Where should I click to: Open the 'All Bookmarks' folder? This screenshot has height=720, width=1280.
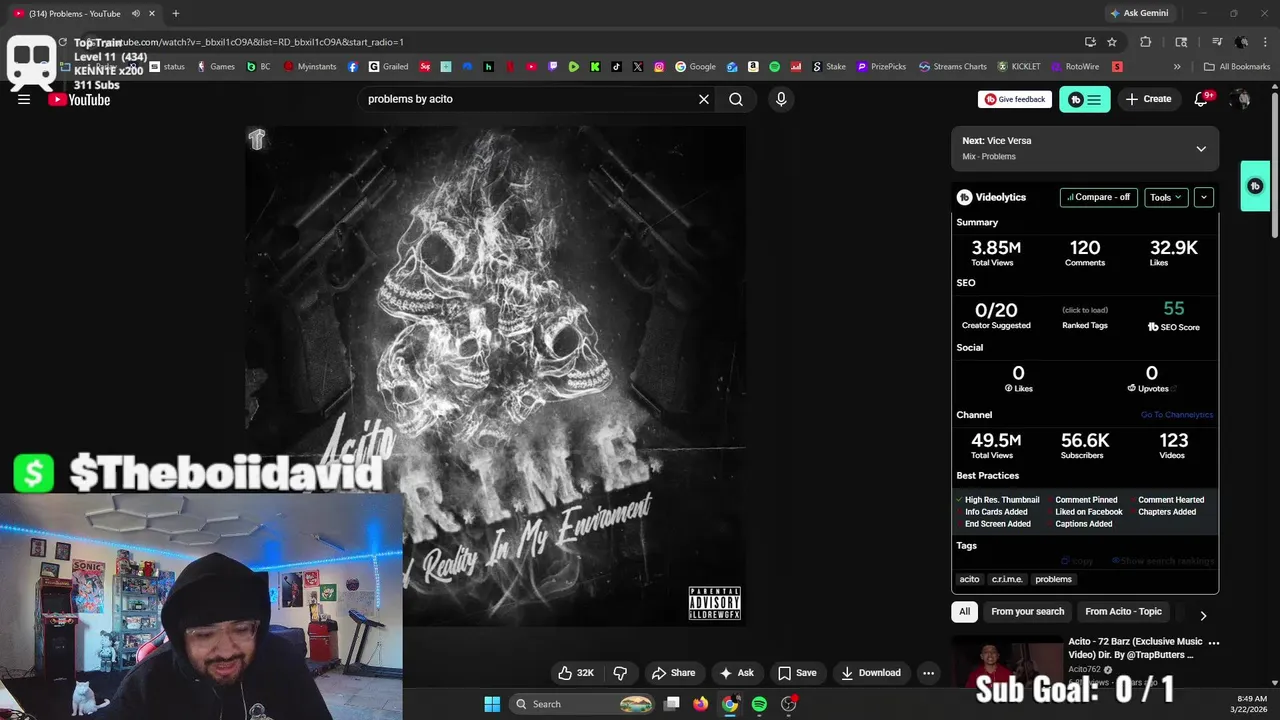[x=1237, y=67]
